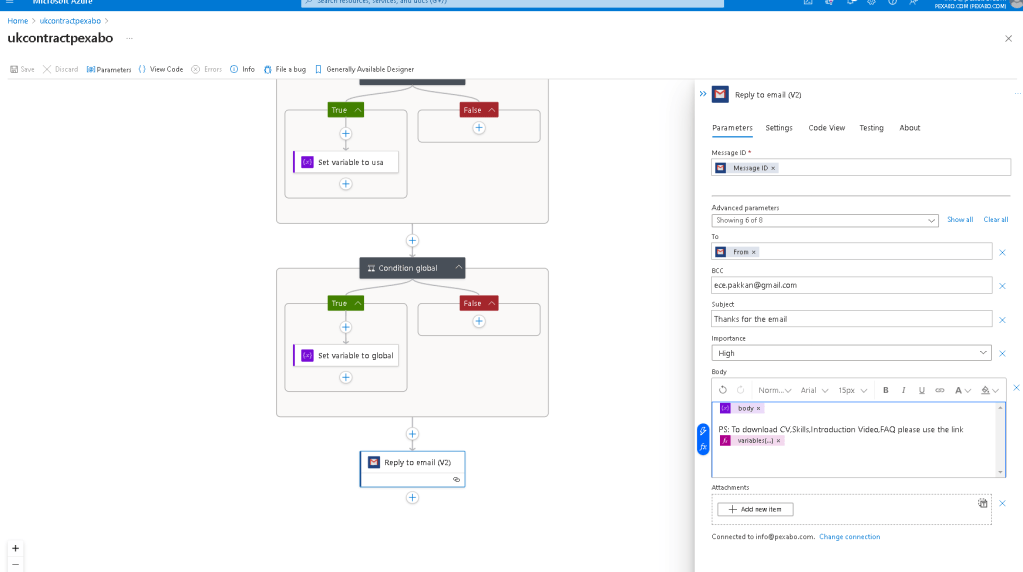Screen dimensions: 1023x572
Task: Click the Change connection link
Action: 849,537
